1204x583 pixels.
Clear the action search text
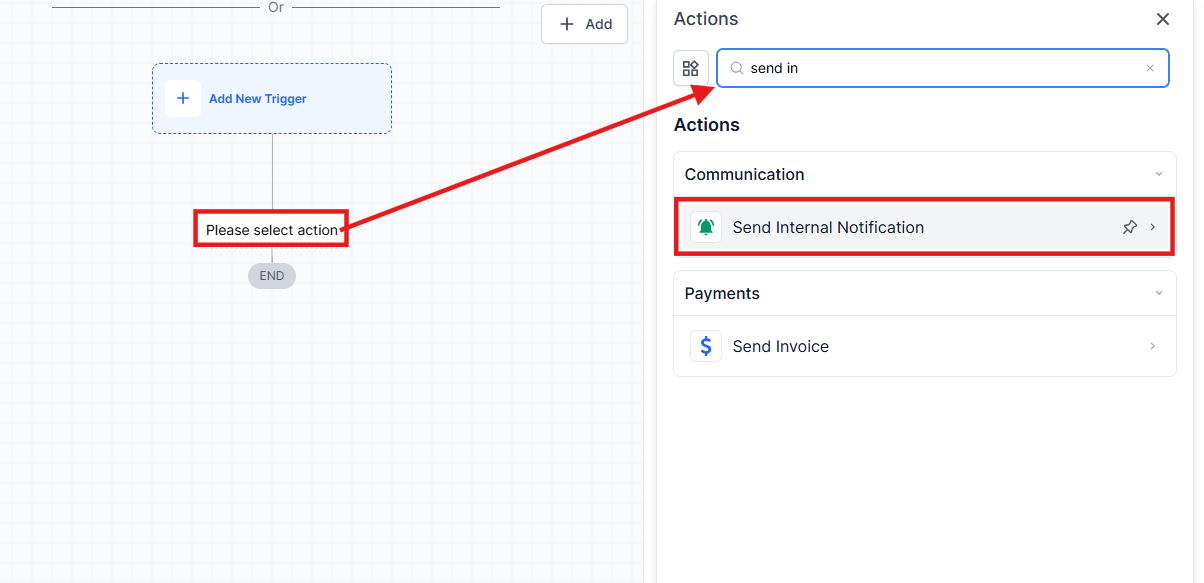(1149, 68)
